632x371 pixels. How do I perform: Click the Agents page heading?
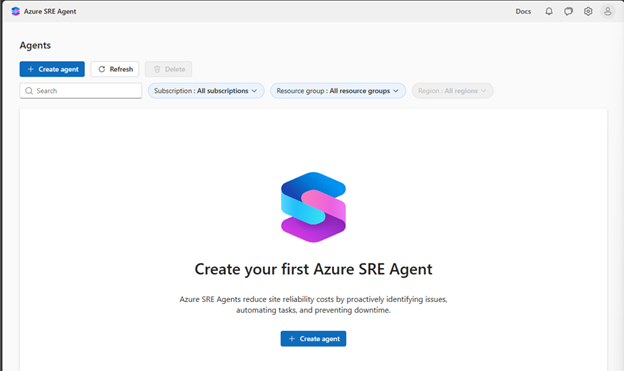(x=35, y=45)
